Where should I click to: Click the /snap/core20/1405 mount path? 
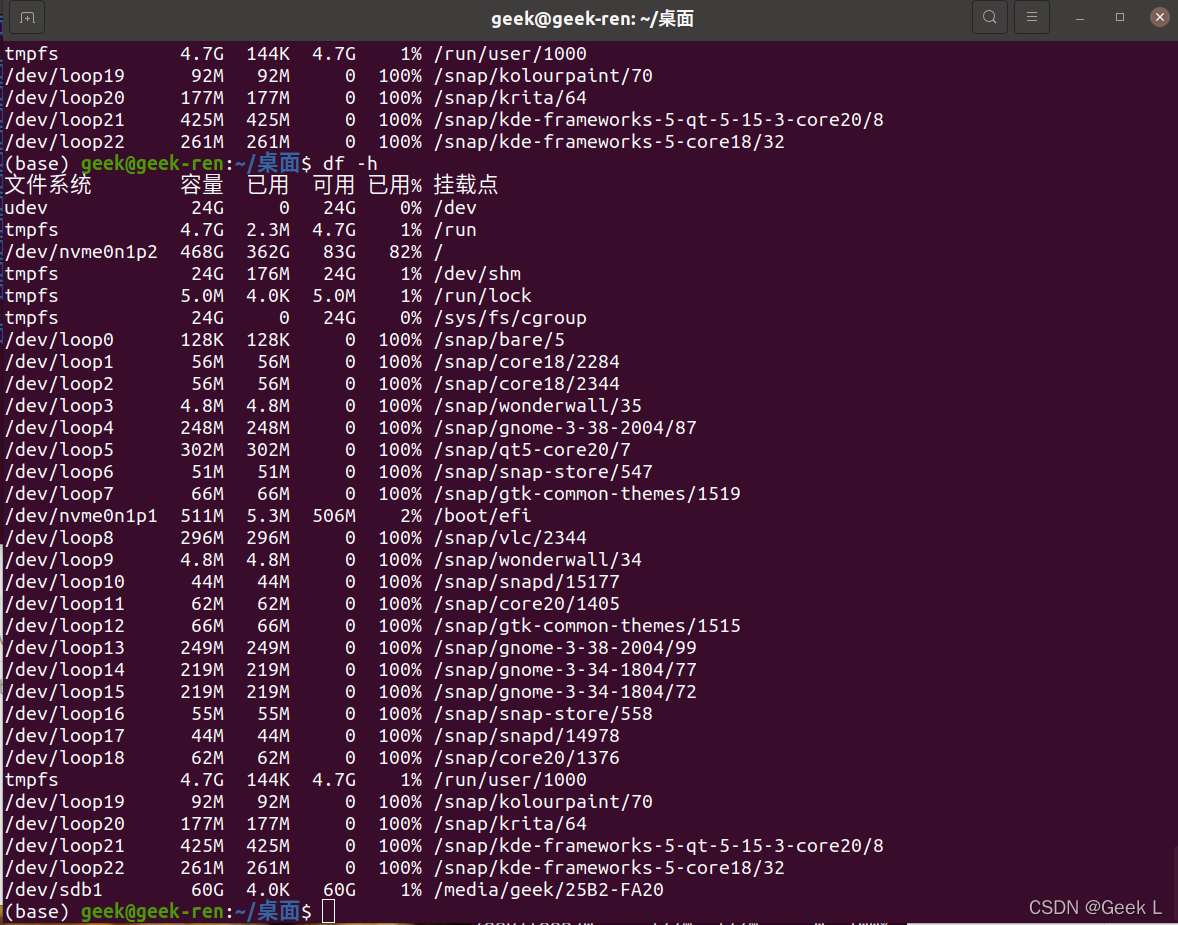tap(527, 603)
